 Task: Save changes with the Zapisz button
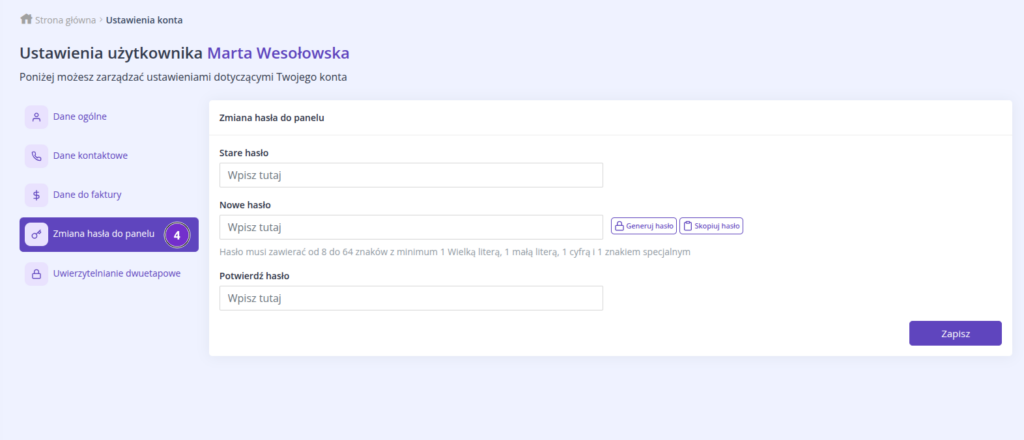click(954, 333)
